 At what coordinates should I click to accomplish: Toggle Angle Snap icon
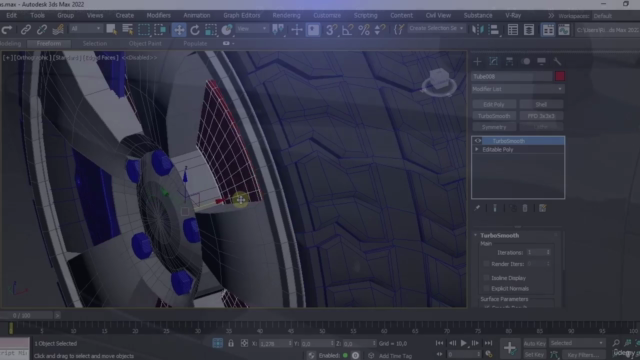[347, 29]
